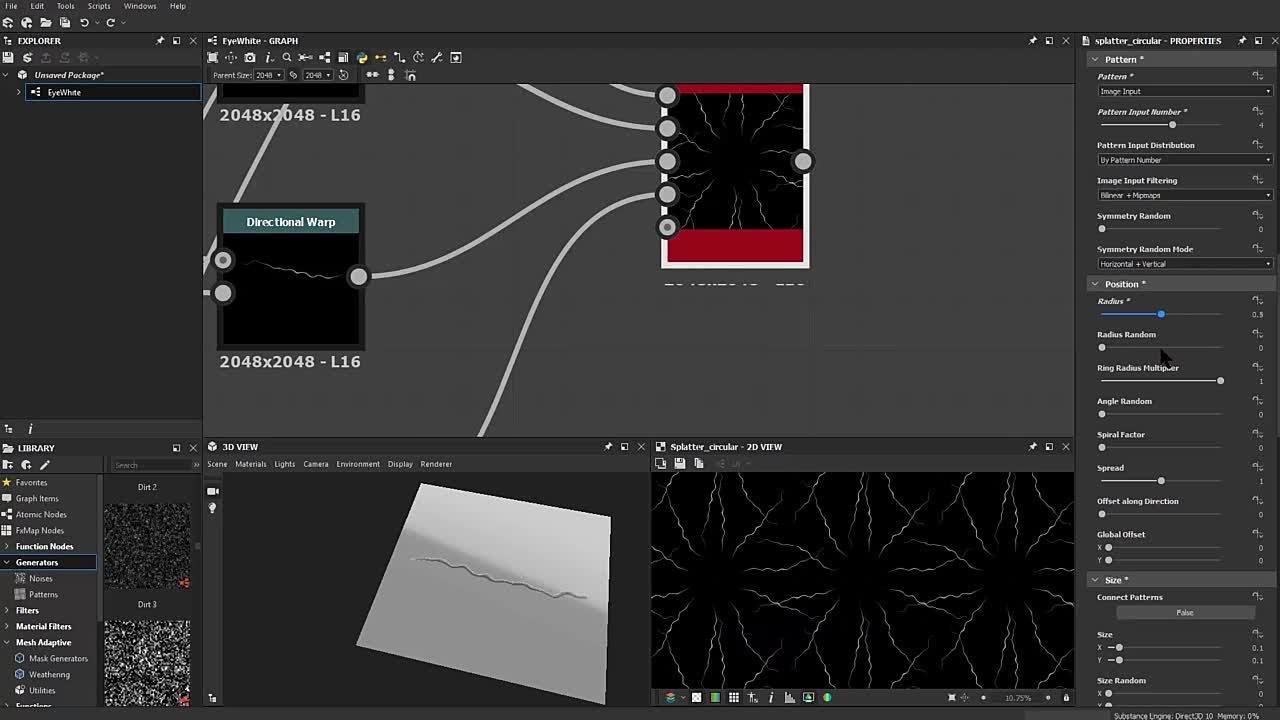Click the camera snapshot icon in graph toolbar
Screen dimensions: 1280x720
pos(250,58)
